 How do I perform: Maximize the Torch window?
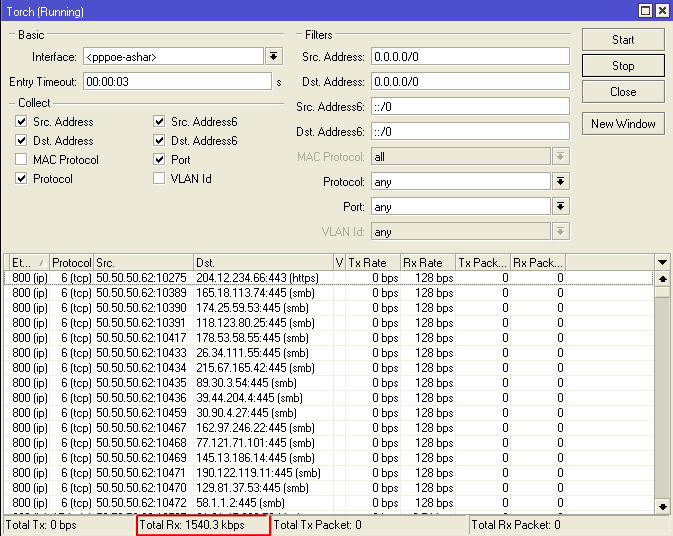(x=645, y=11)
